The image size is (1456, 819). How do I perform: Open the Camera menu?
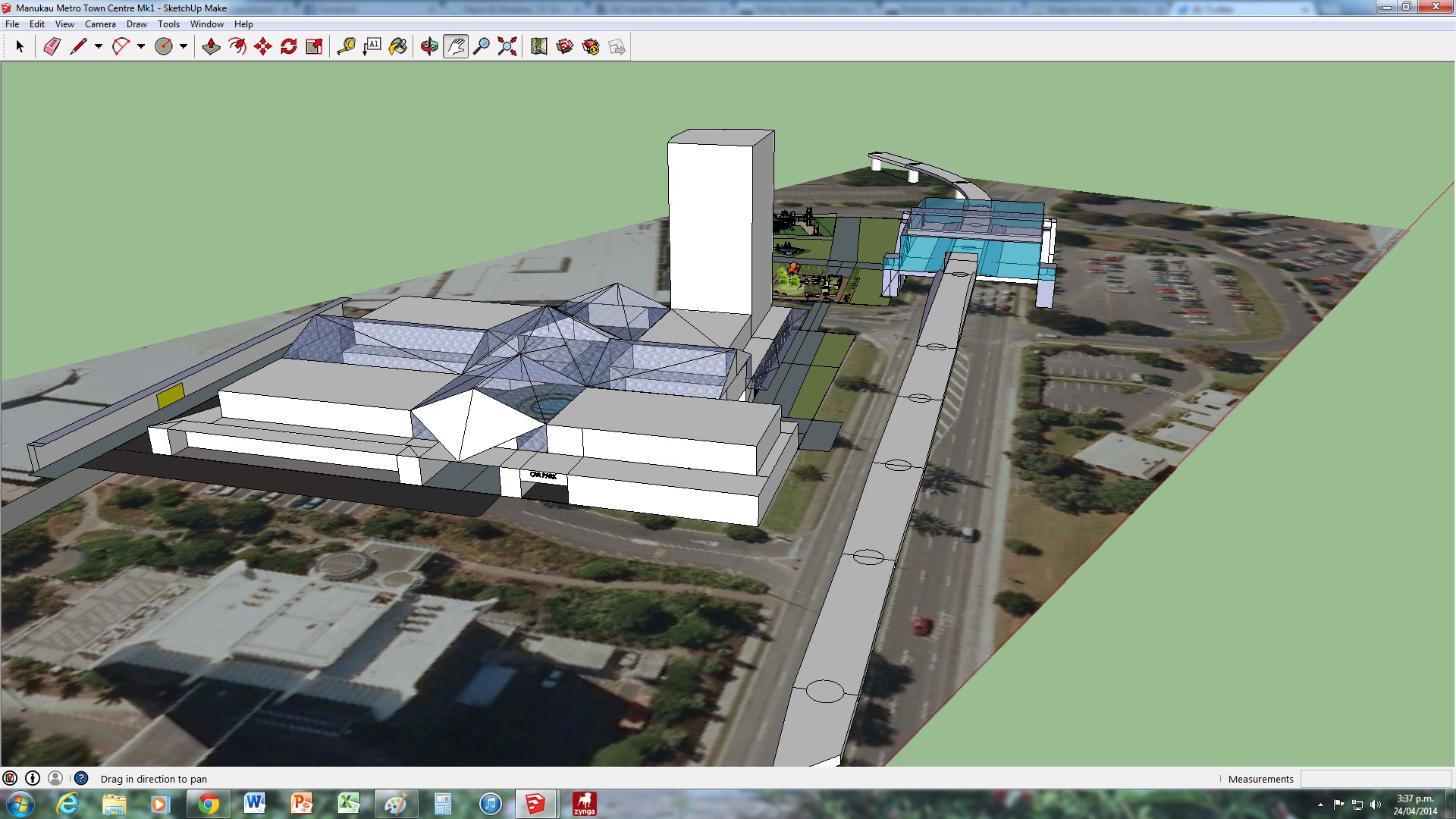[x=100, y=24]
